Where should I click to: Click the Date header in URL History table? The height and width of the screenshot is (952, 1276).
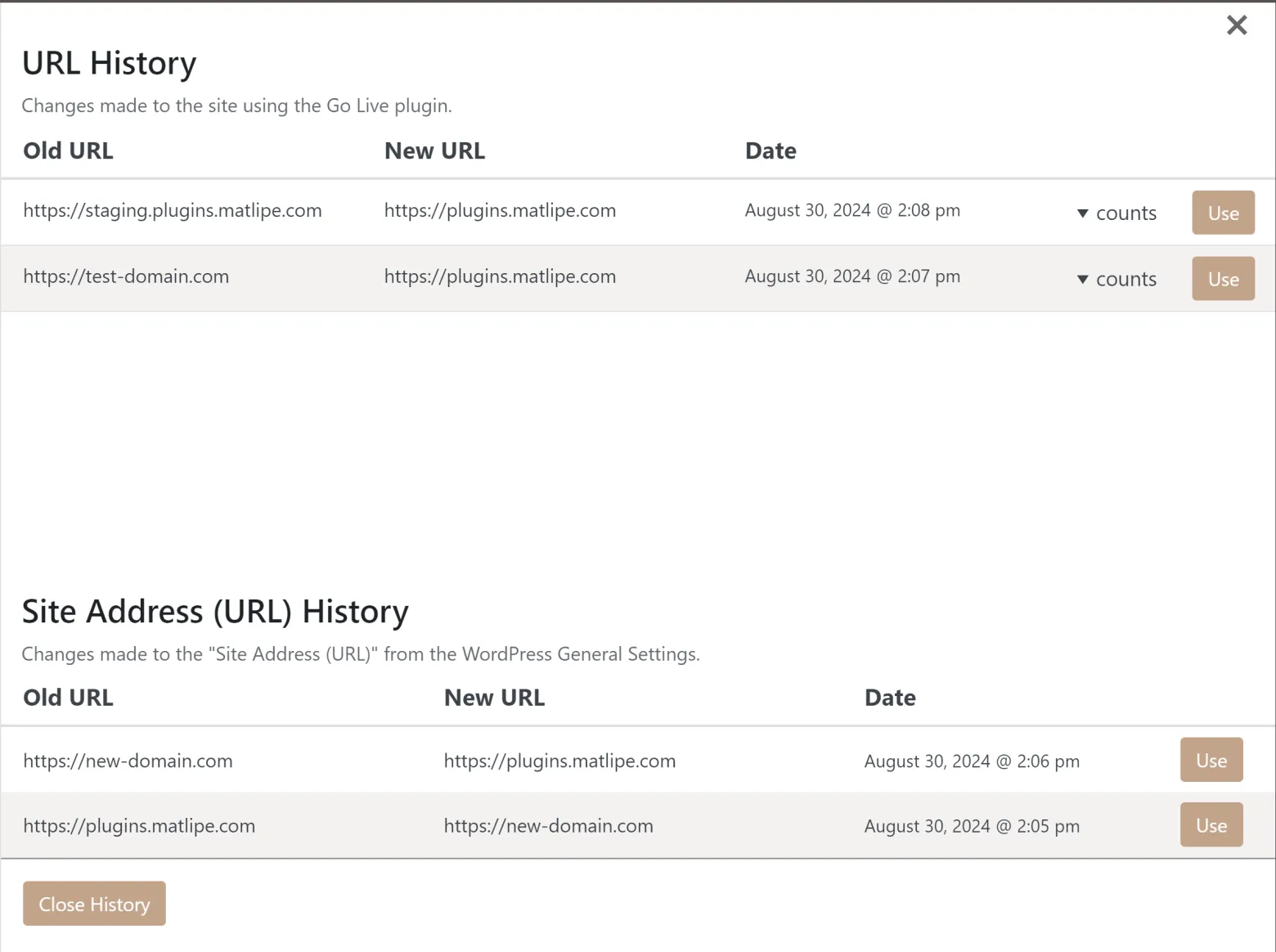(x=770, y=151)
